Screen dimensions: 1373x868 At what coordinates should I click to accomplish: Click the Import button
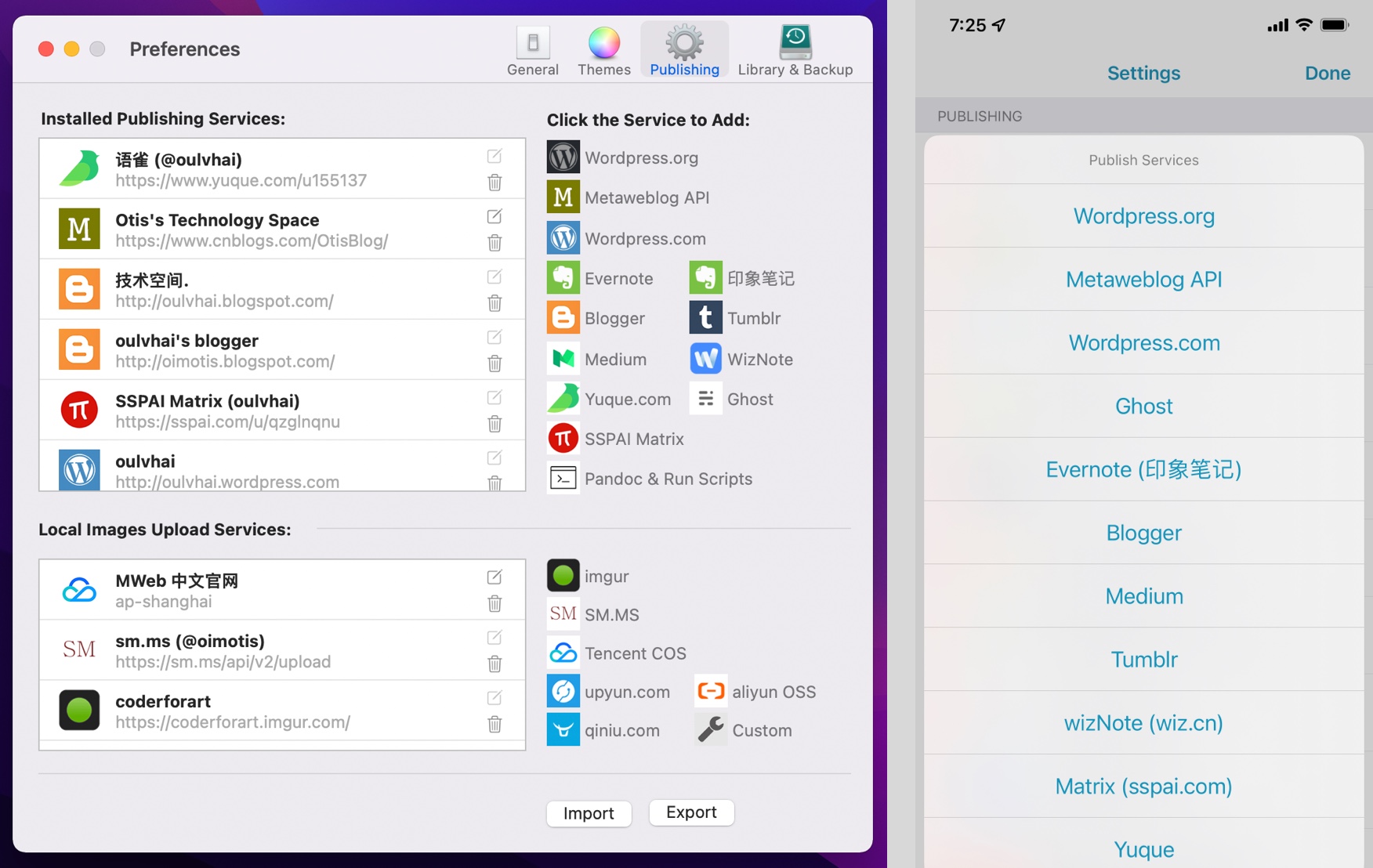click(589, 813)
